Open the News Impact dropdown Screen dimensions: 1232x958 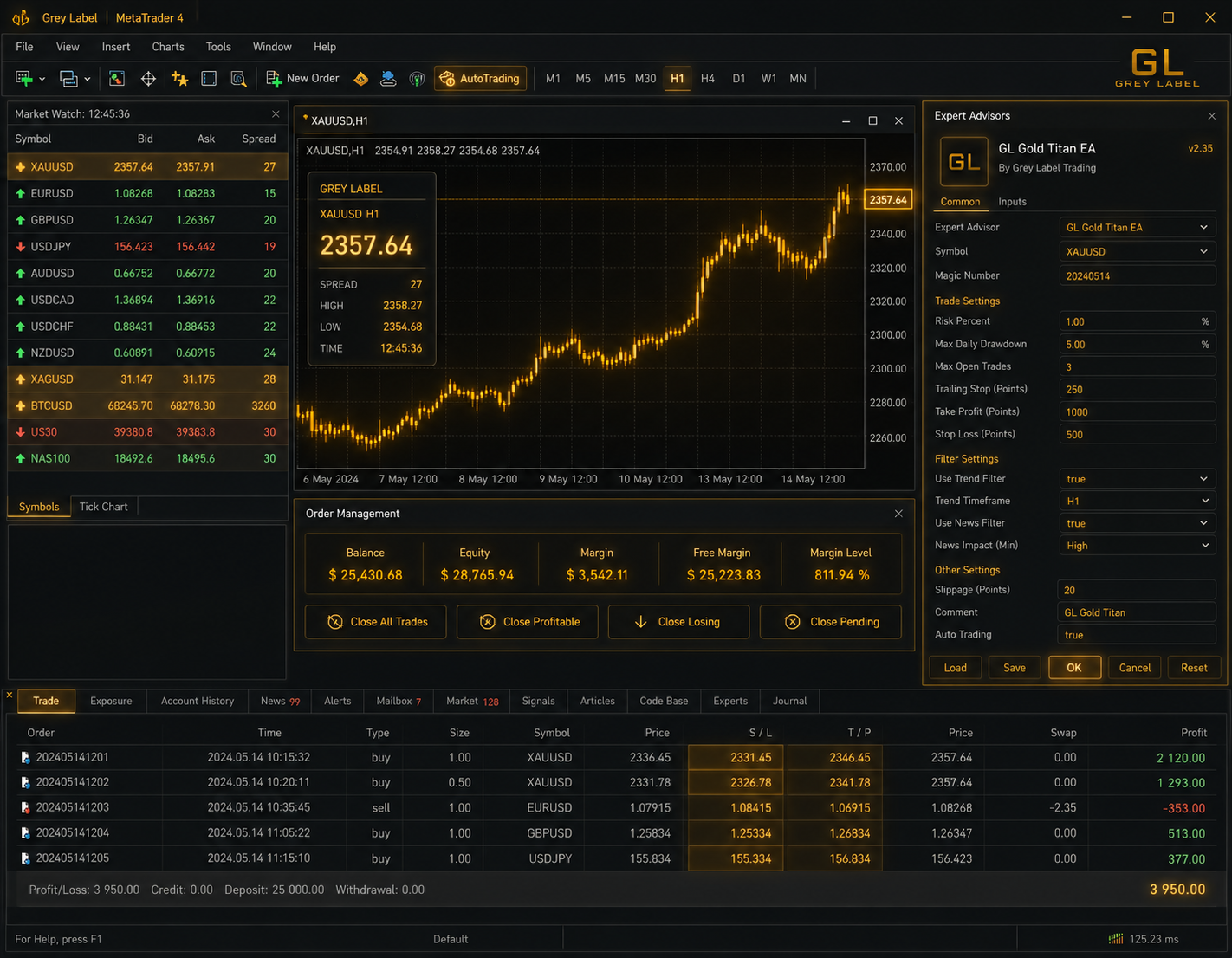pos(1137,546)
